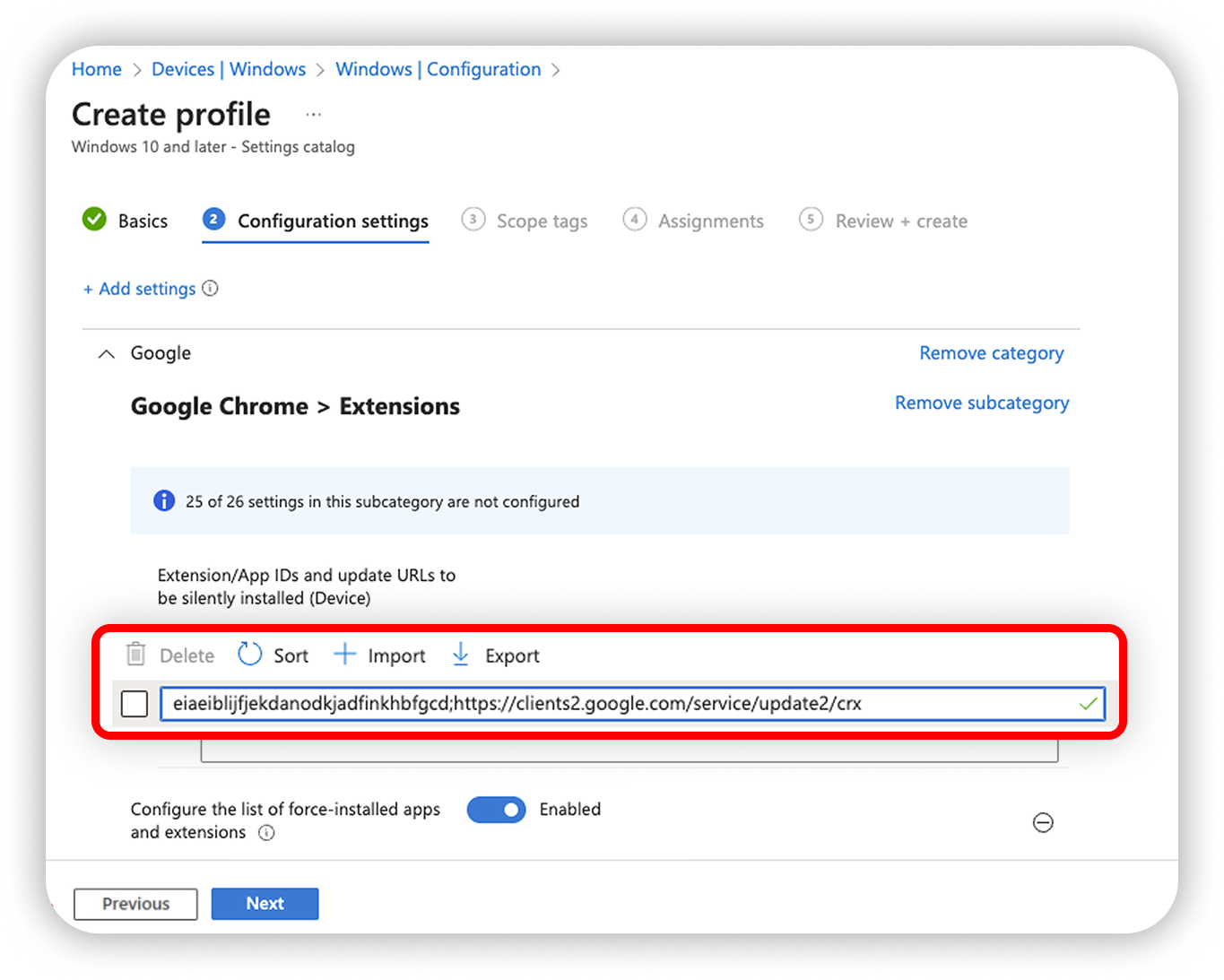1224x980 pixels.
Task: Click 'Configure the list of force-installed apps' label
Action: coord(285,820)
